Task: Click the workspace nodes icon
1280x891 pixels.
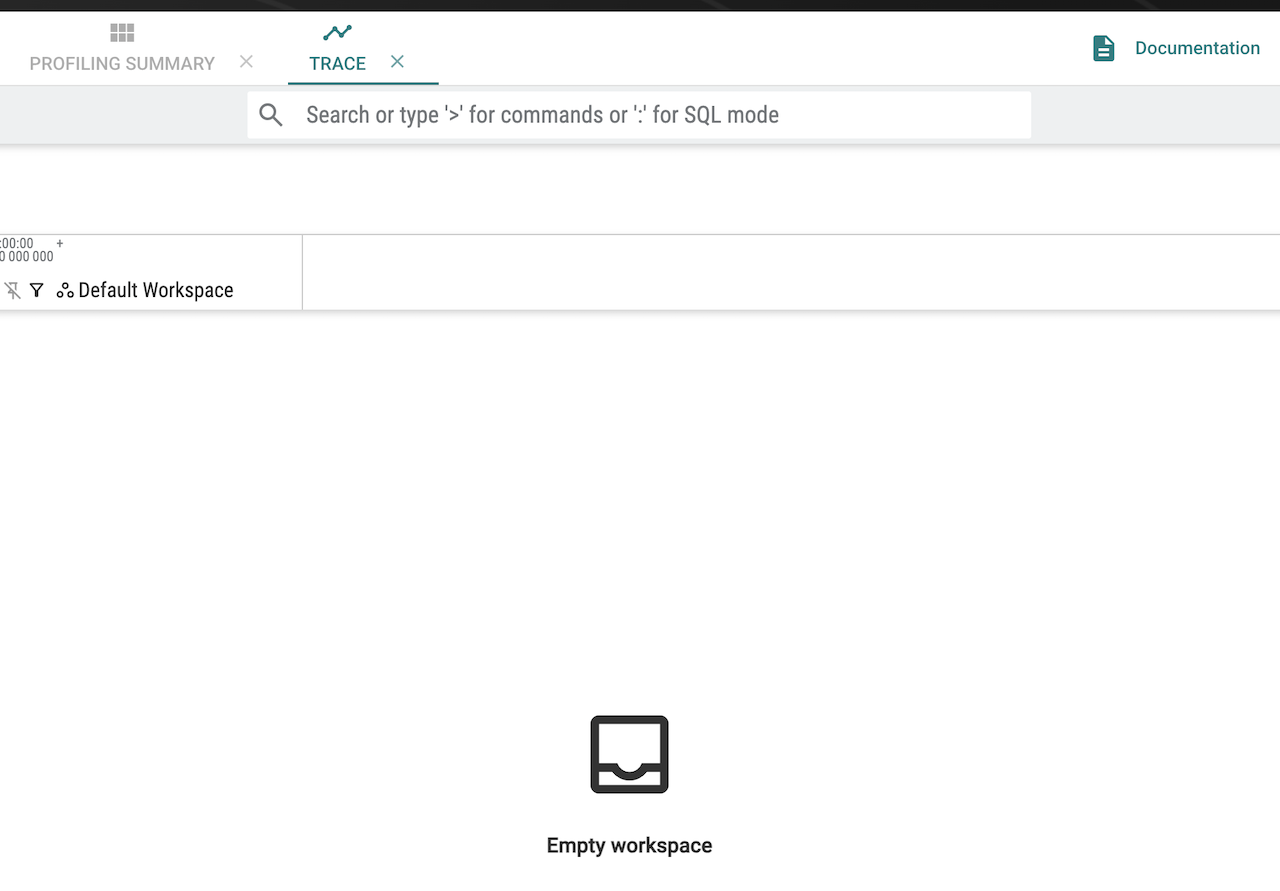Action: click(65, 290)
